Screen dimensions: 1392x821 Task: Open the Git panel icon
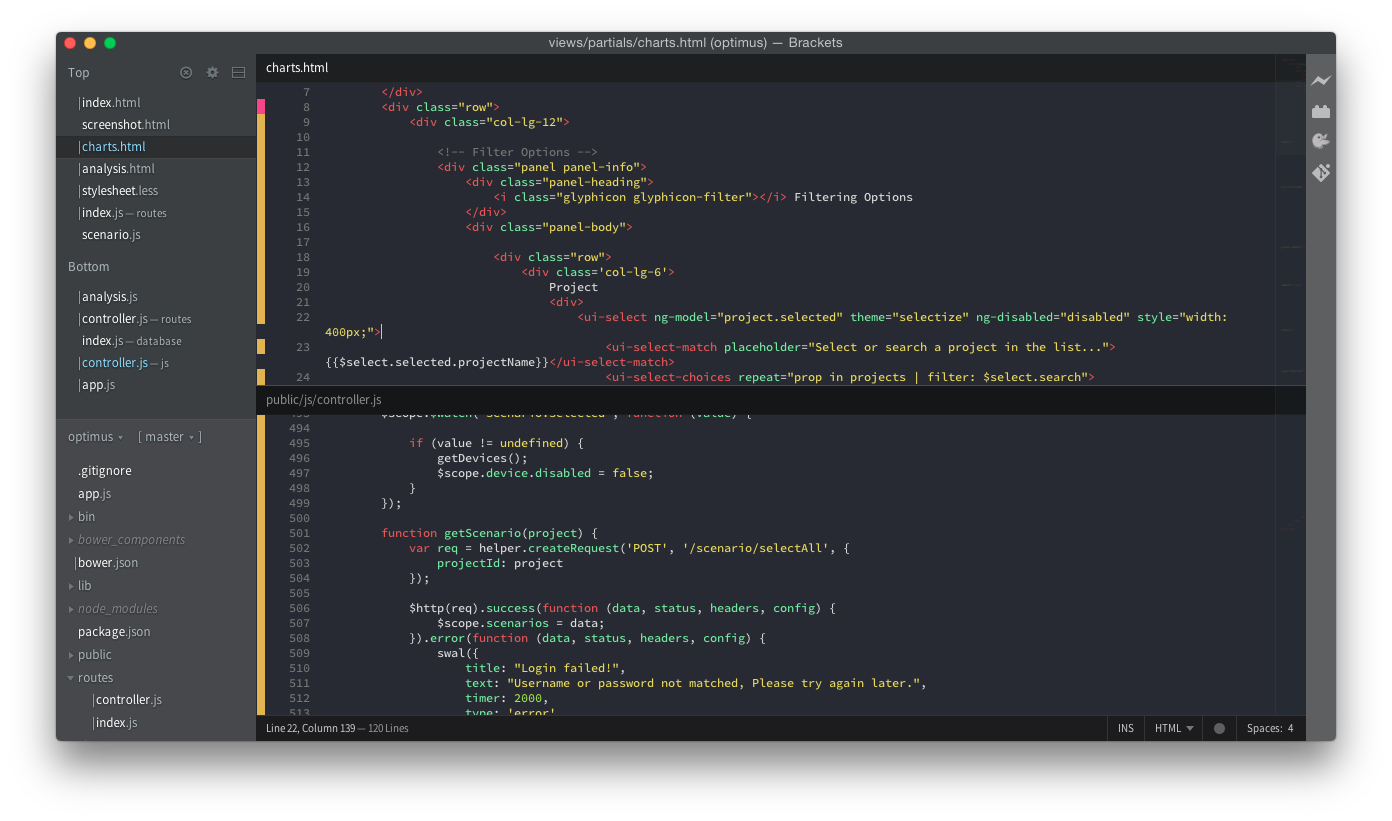pyautogui.click(x=1321, y=172)
